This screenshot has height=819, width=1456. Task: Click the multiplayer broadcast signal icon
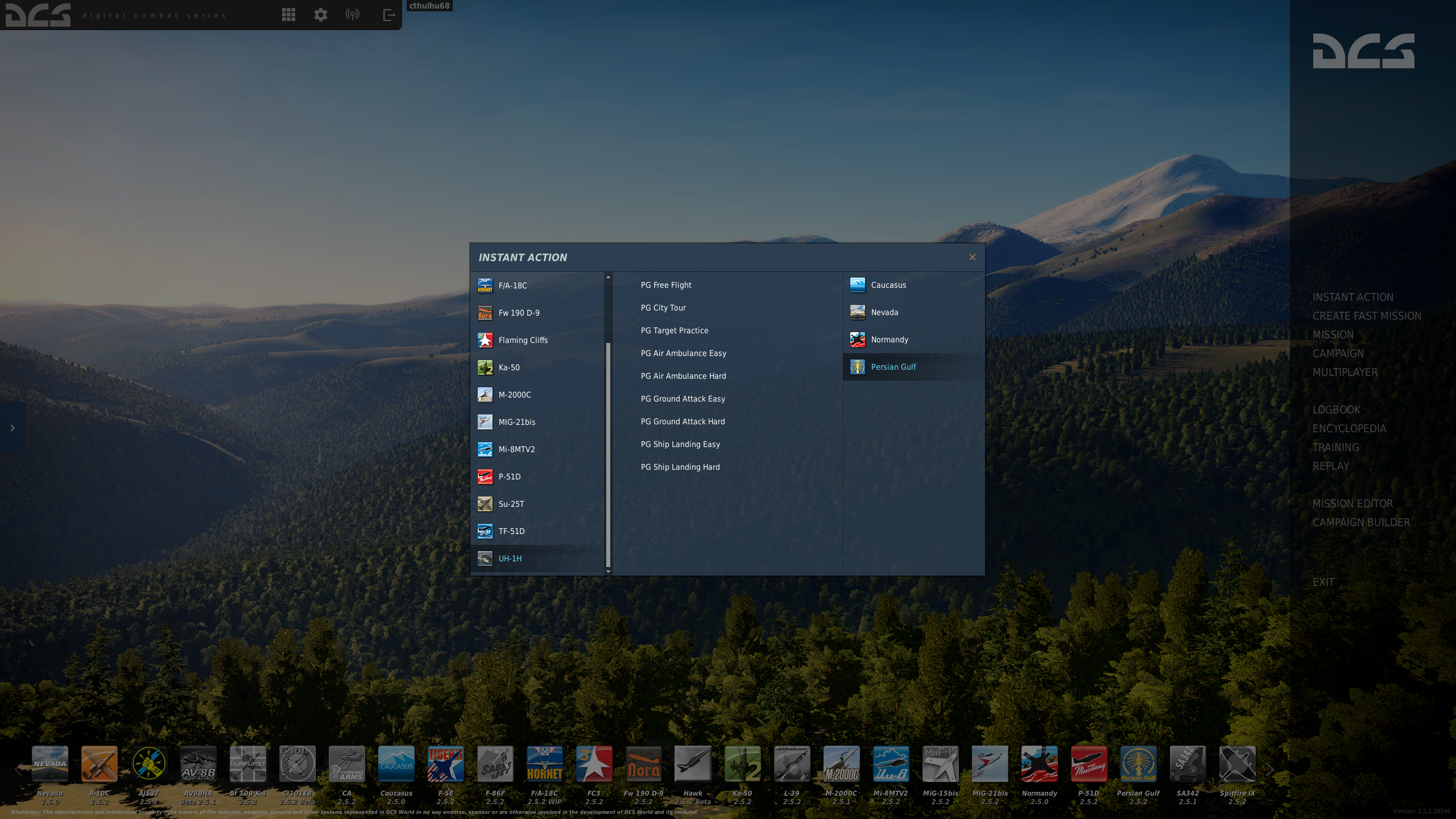[353, 15]
